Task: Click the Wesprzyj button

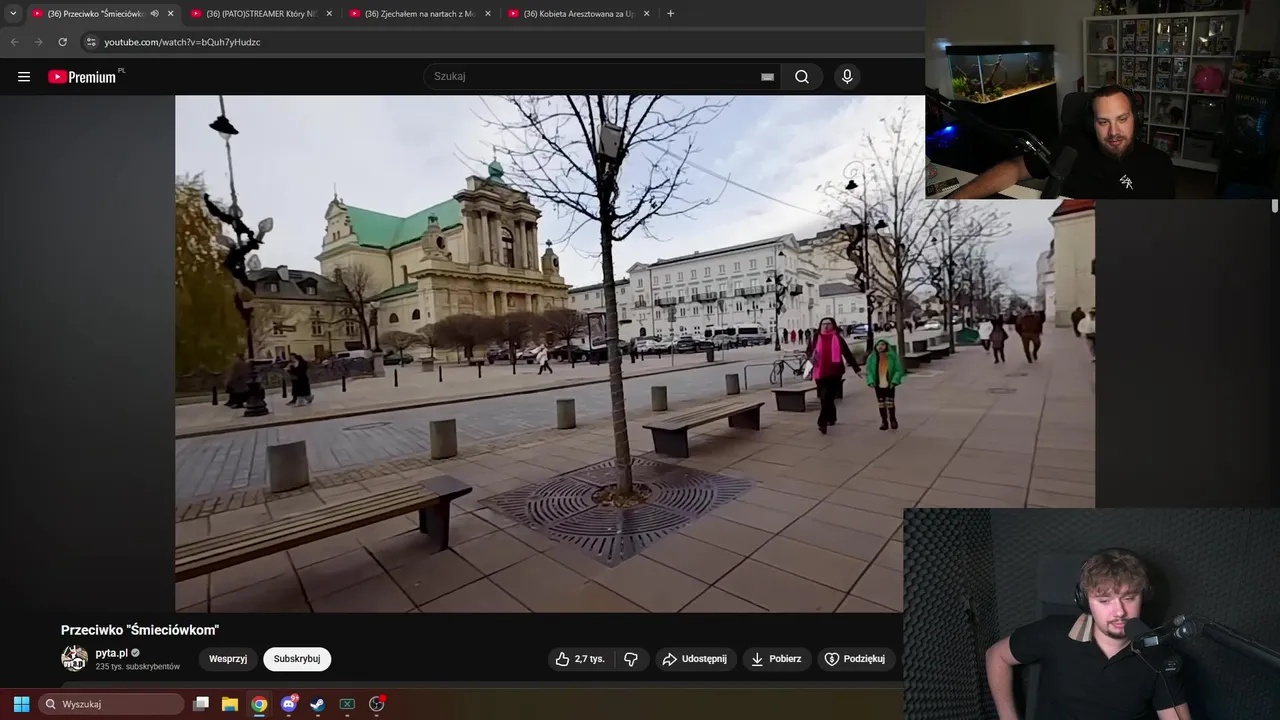Action: (x=228, y=659)
